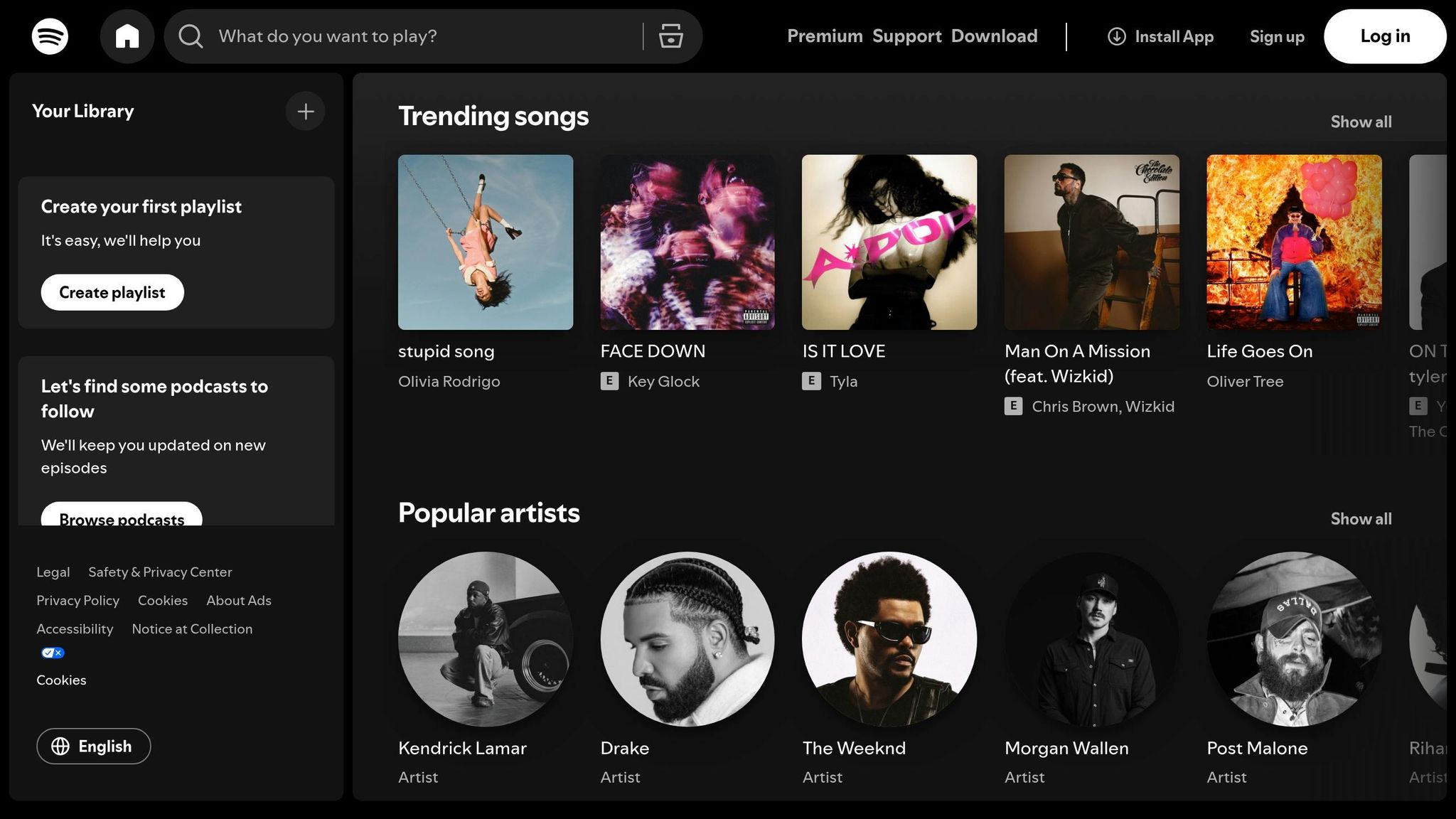Click the privacy choices toggle icon
This screenshot has height=819, width=1456.
pyautogui.click(x=53, y=653)
